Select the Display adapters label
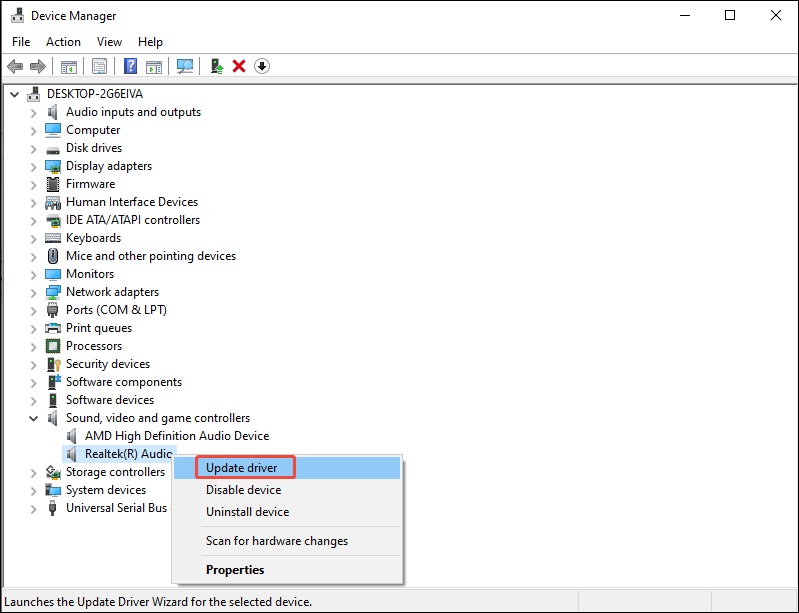Image resolution: width=799 pixels, height=613 pixels. (109, 166)
